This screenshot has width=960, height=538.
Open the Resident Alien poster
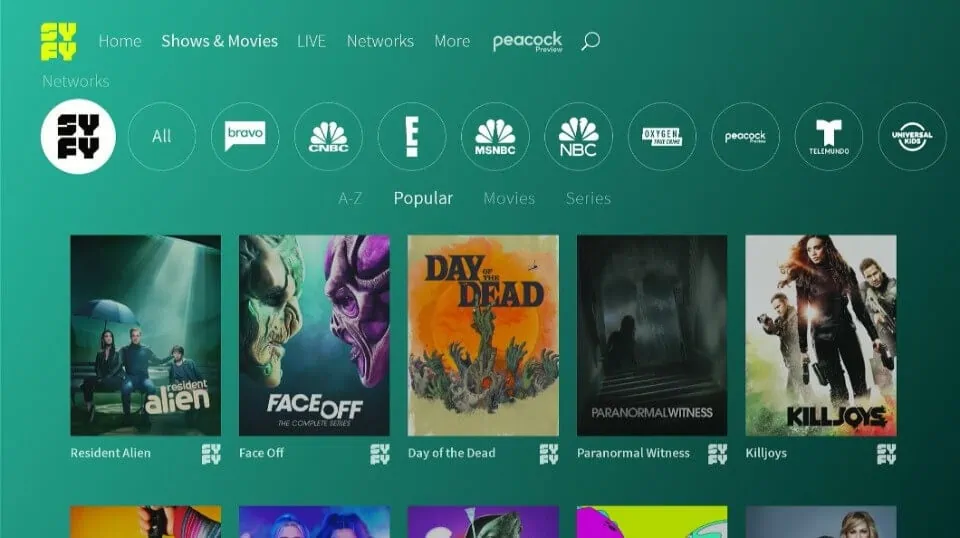(146, 335)
